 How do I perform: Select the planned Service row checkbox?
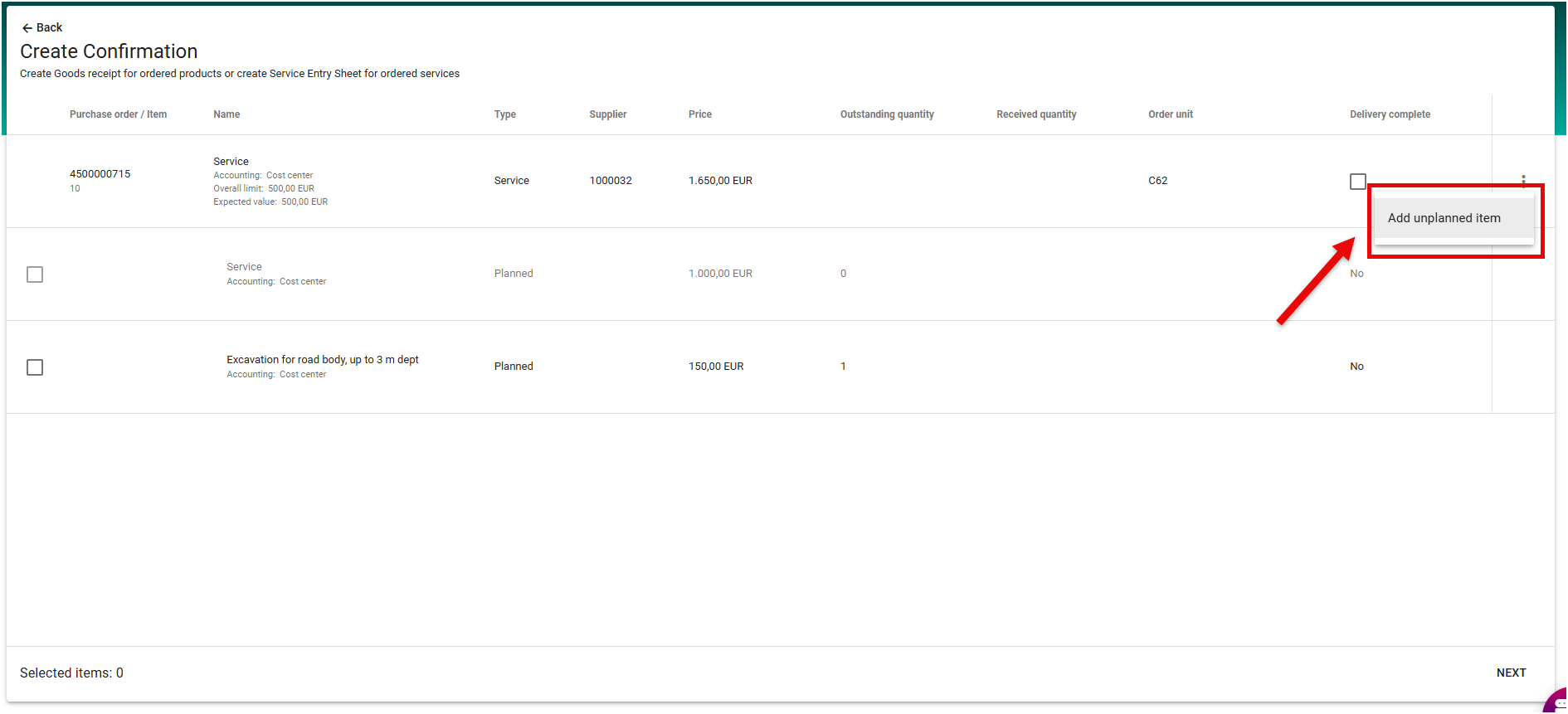tap(35, 274)
